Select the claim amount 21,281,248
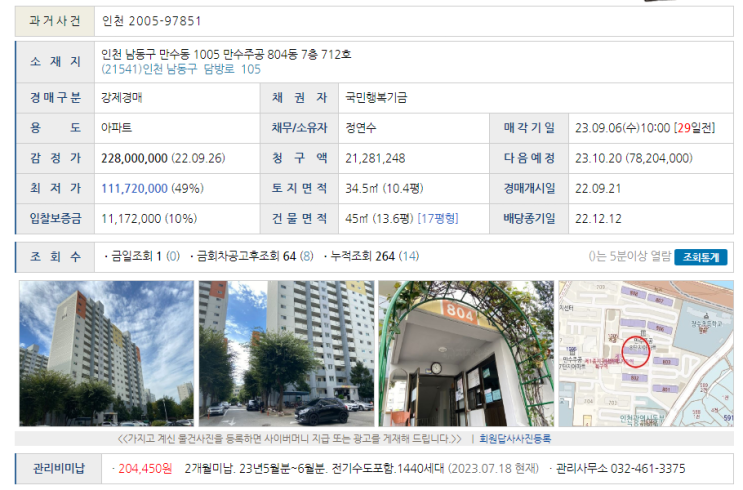The height and width of the screenshot is (490, 743). [375, 158]
